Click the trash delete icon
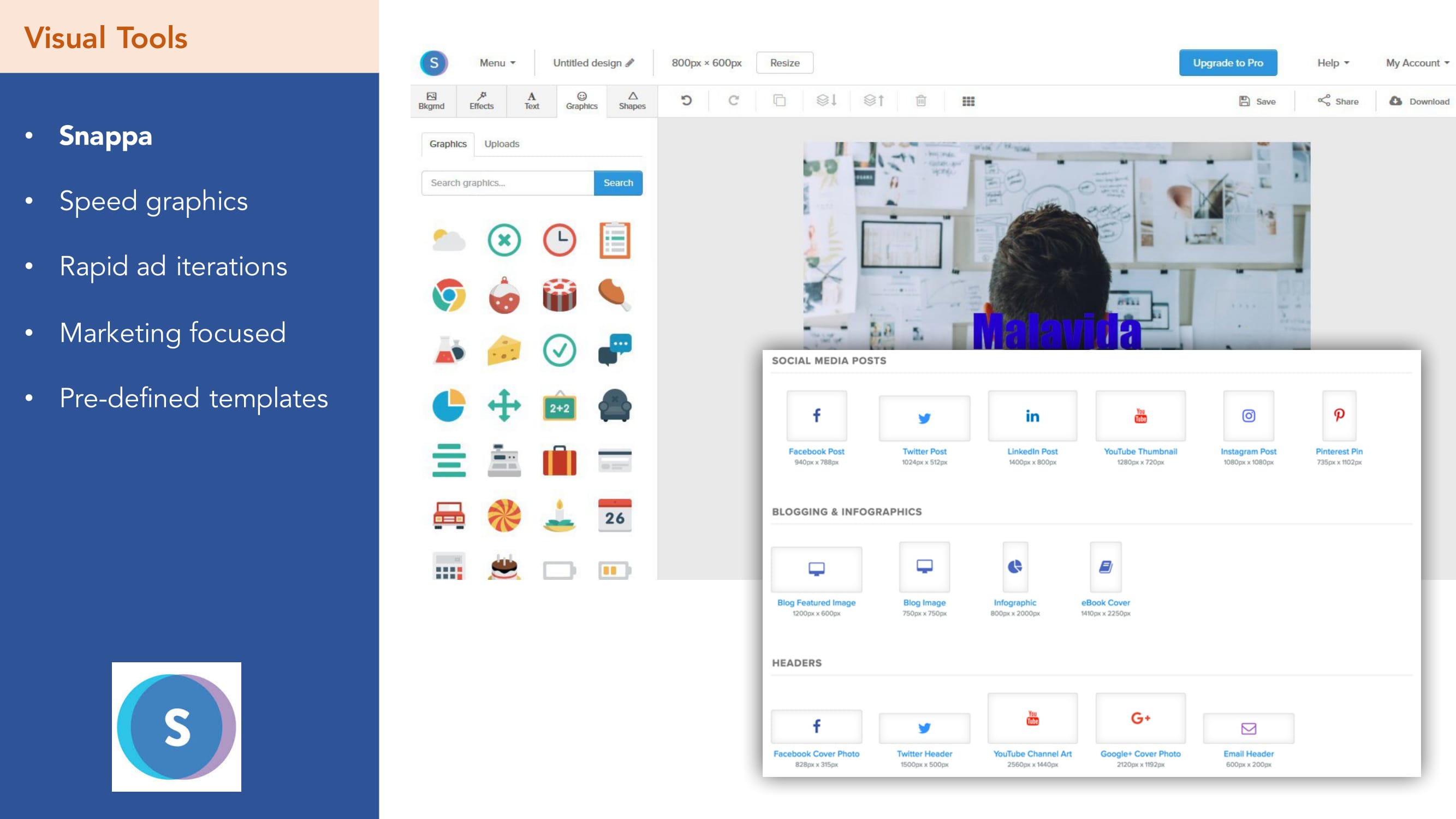The image size is (1456, 819). (921, 100)
